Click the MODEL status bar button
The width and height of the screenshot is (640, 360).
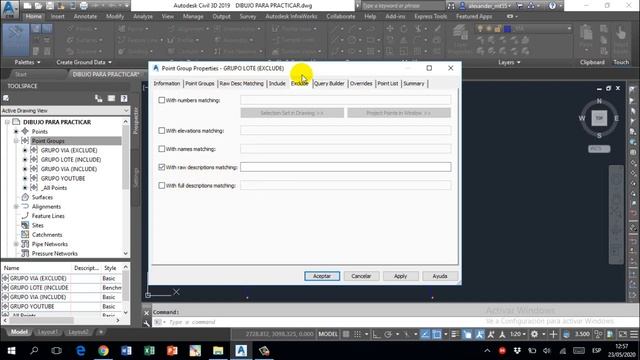click(328, 334)
